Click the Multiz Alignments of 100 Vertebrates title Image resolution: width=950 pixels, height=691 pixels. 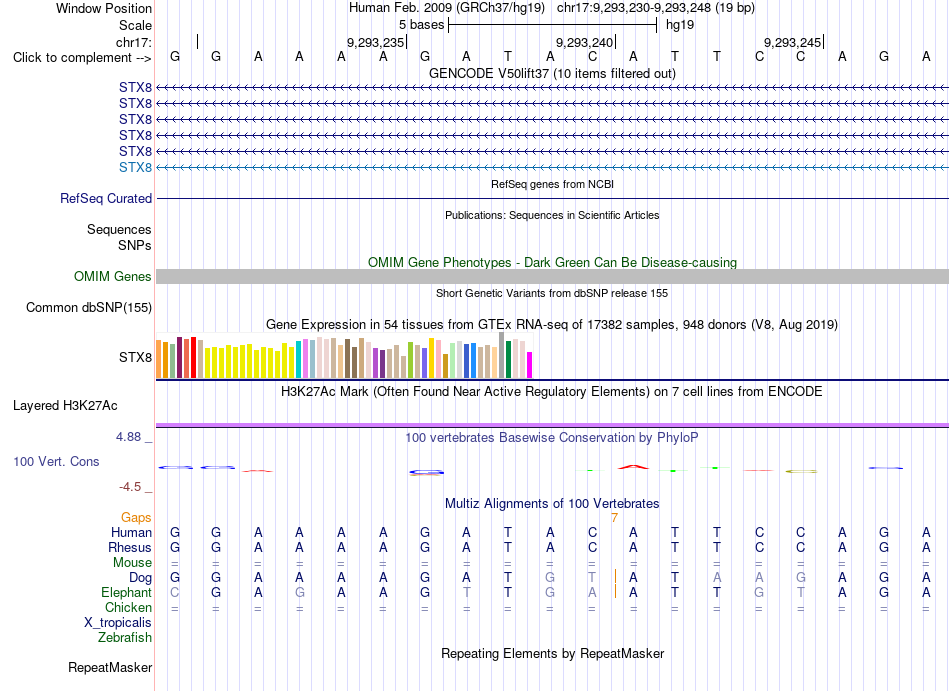(x=552, y=504)
